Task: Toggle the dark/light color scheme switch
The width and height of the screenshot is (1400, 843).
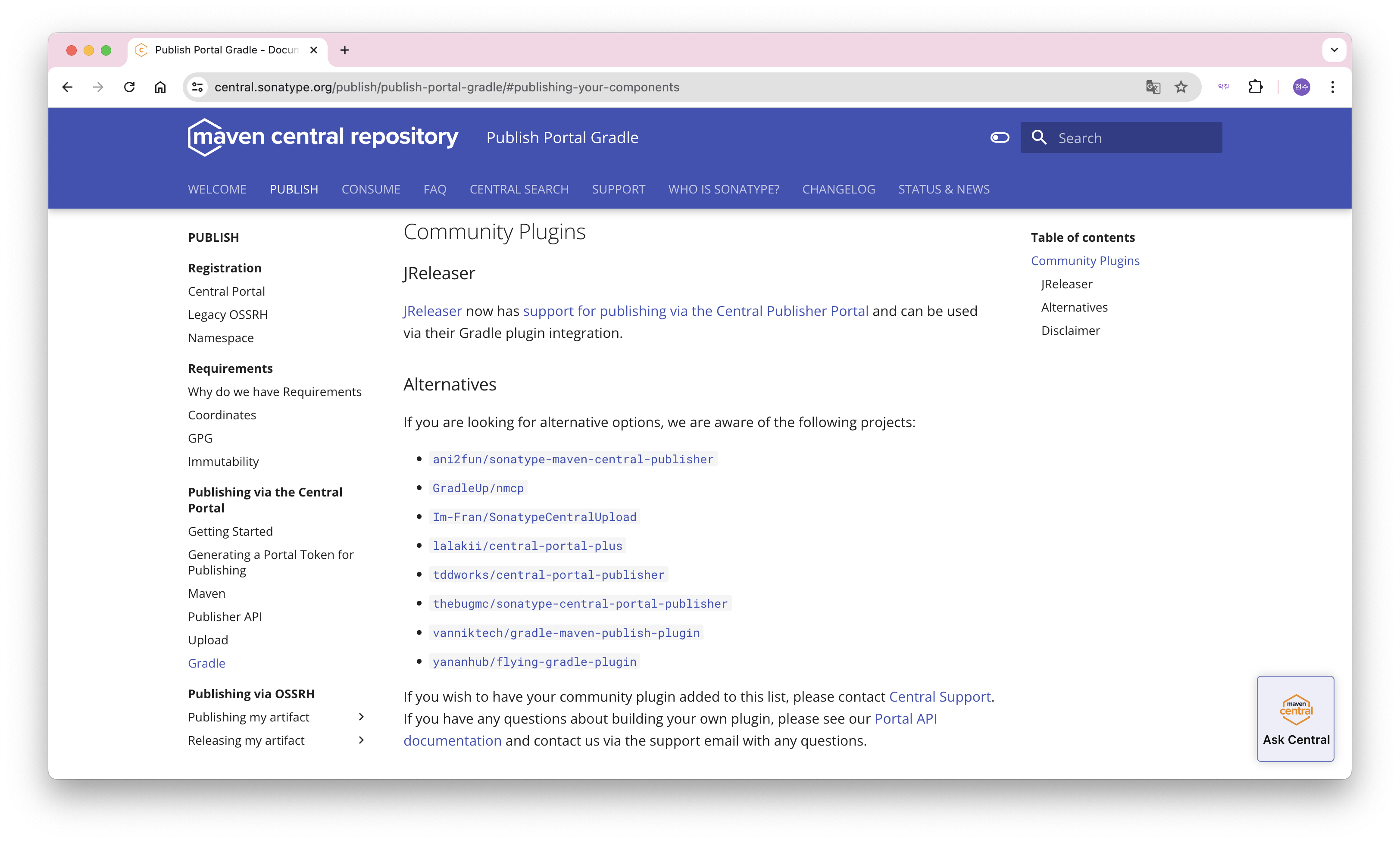Action: point(1000,137)
